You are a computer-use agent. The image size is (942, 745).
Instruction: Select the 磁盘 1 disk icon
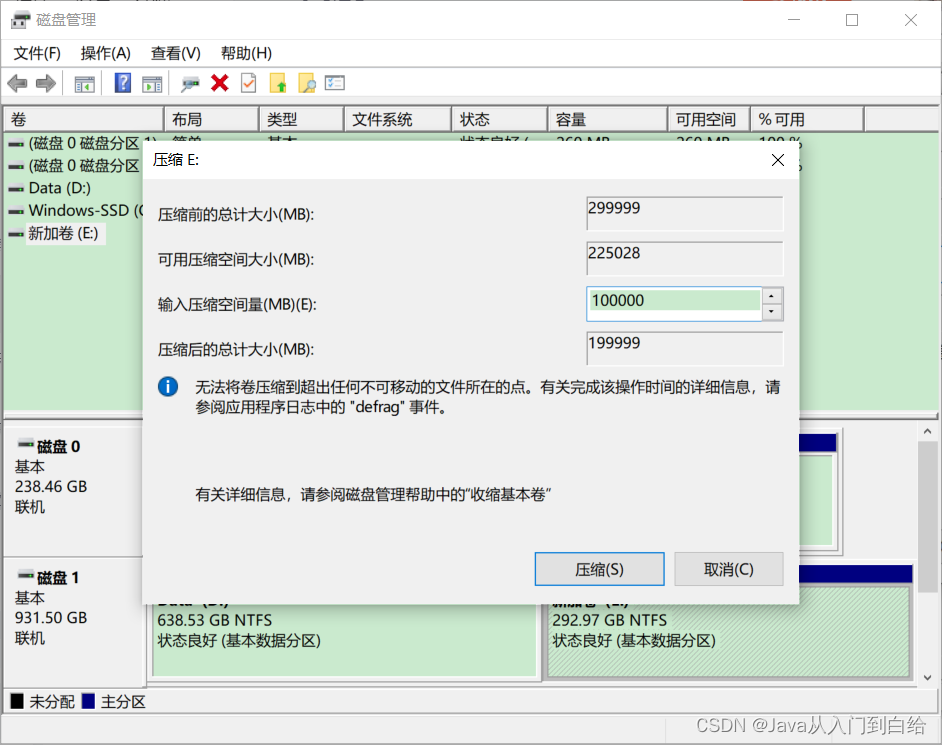point(26,575)
